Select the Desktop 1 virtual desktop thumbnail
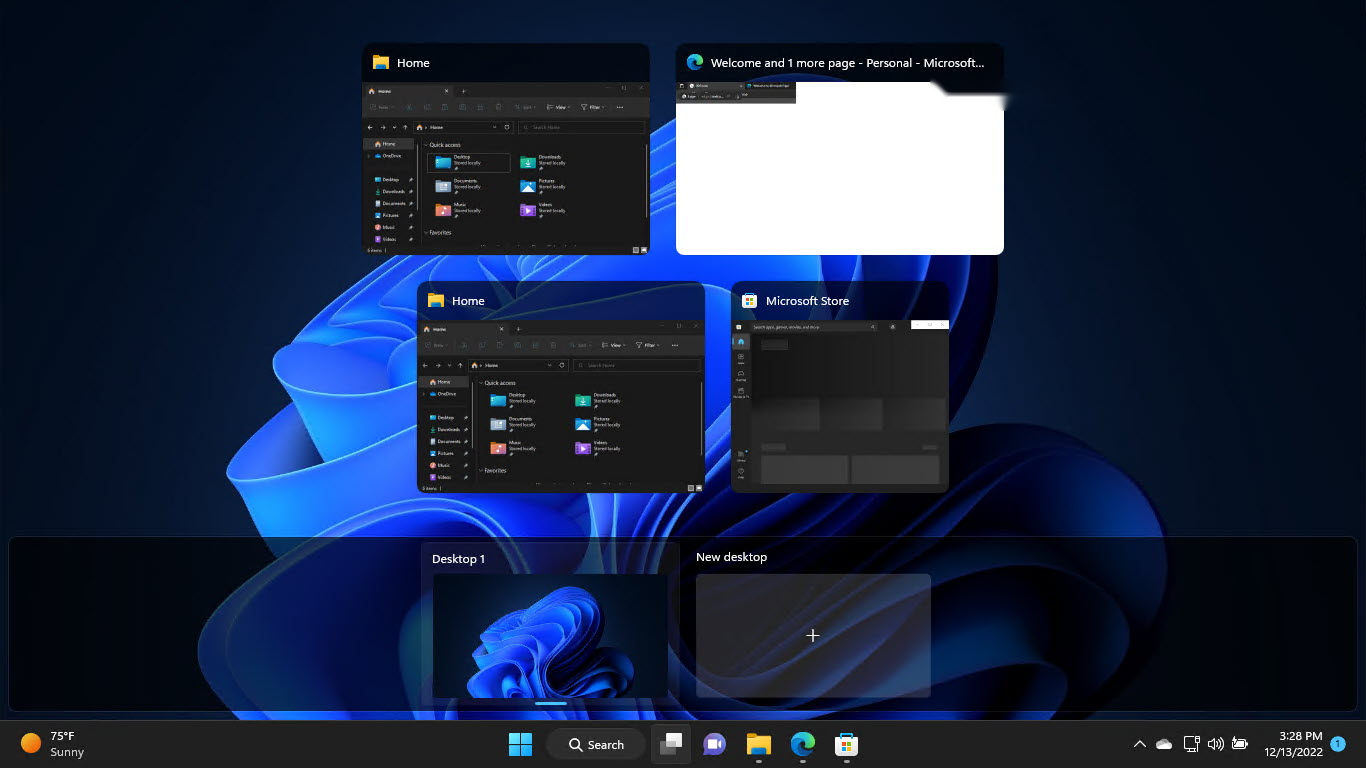Screen dimensions: 1366x768 [550, 635]
